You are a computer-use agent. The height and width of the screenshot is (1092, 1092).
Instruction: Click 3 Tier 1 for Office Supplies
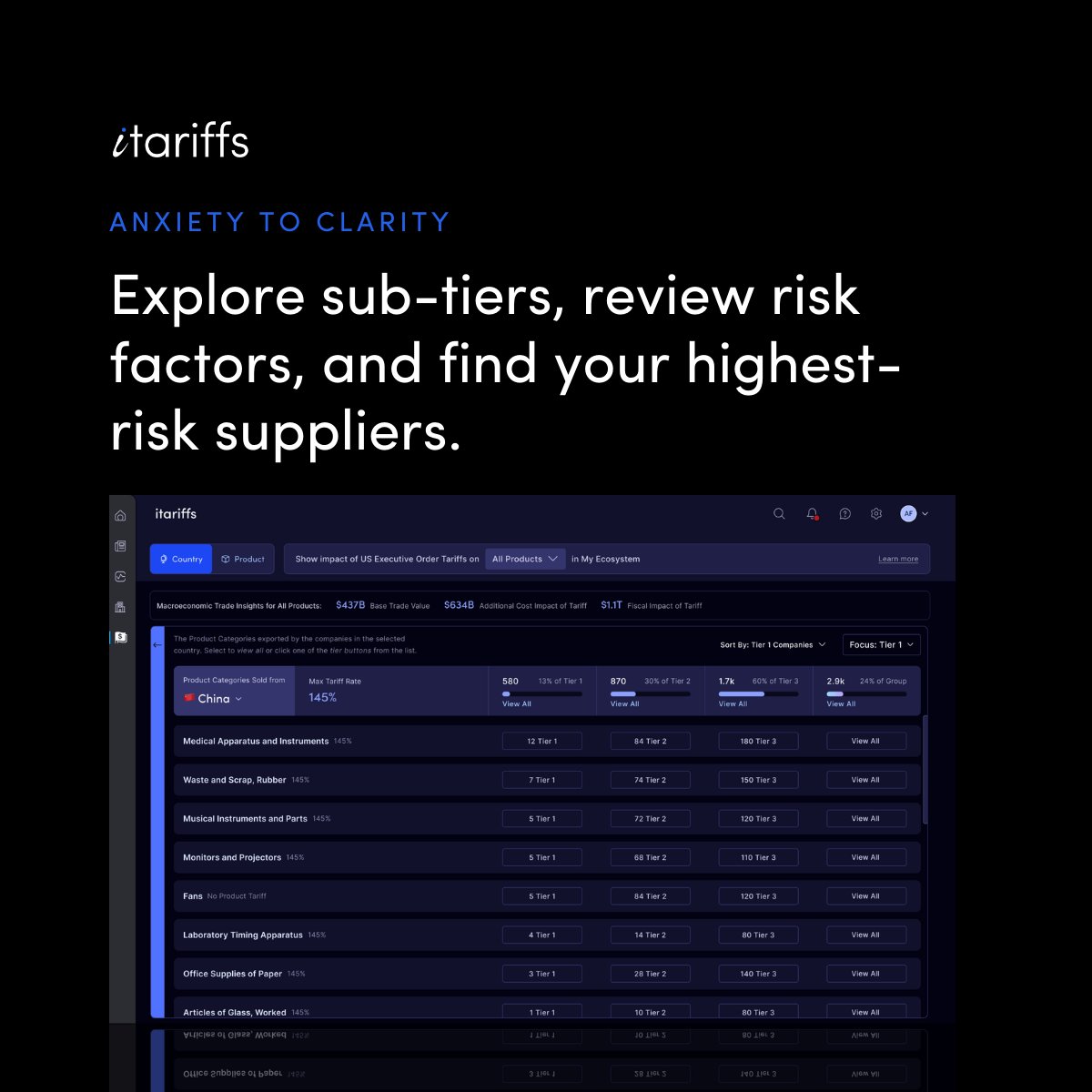(x=542, y=974)
